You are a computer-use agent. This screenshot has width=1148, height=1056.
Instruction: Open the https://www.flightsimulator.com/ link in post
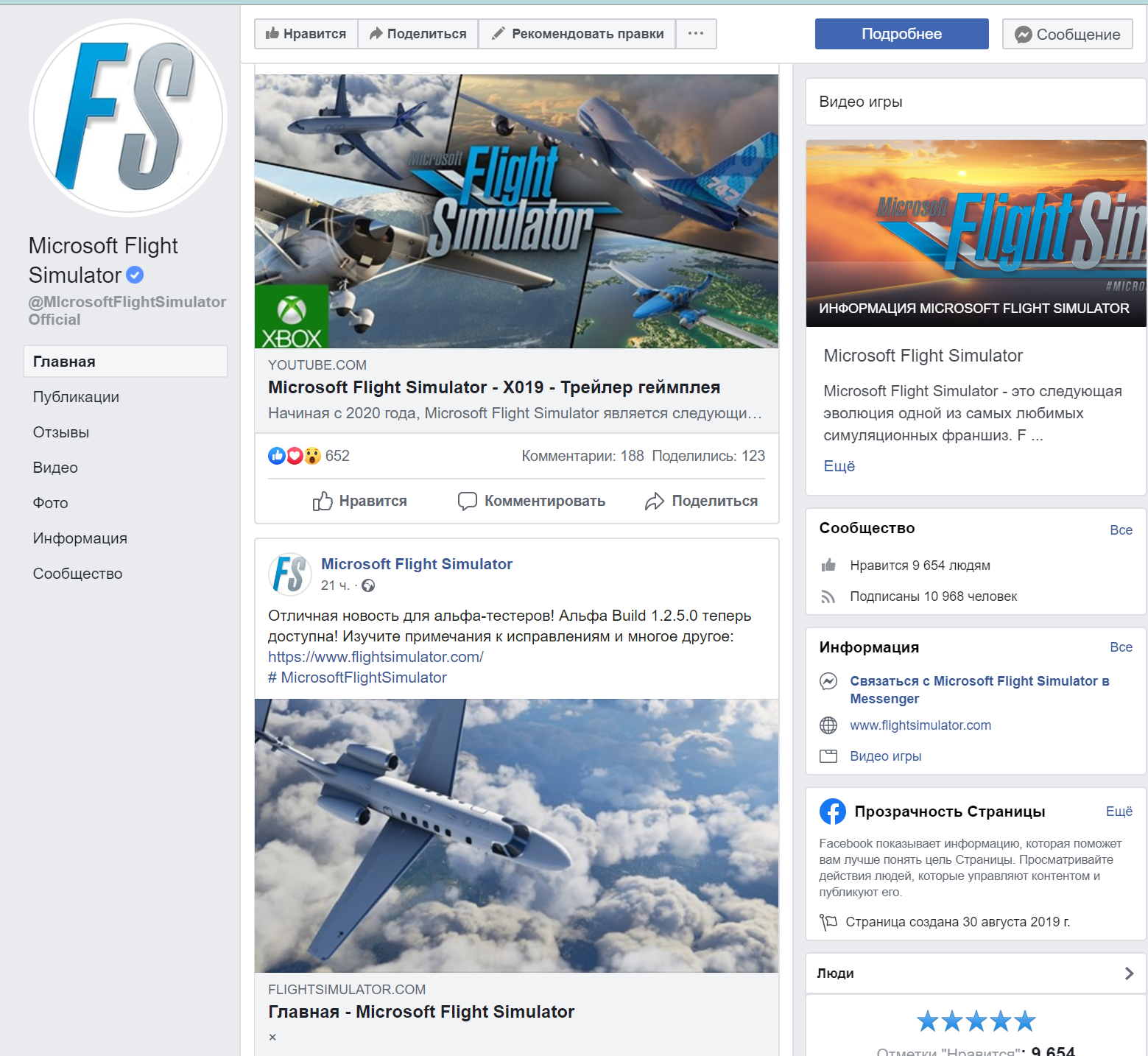pyautogui.click(x=376, y=657)
